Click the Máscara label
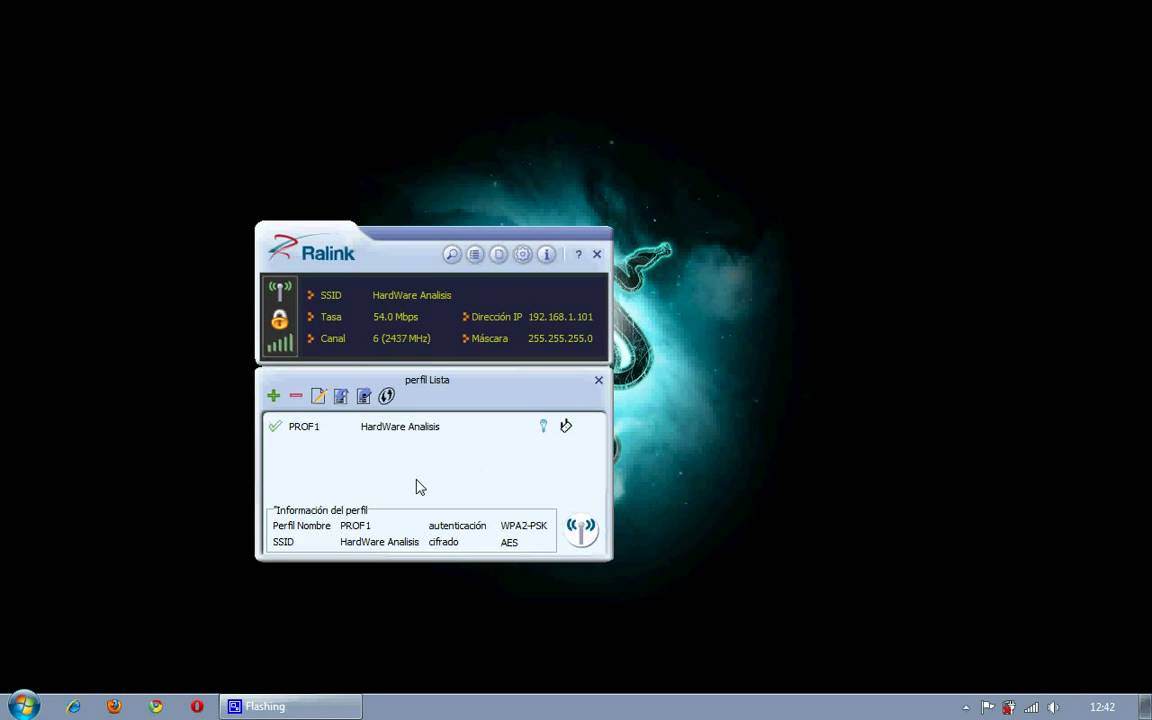Viewport: 1152px width, 720px height. (489, 339)
